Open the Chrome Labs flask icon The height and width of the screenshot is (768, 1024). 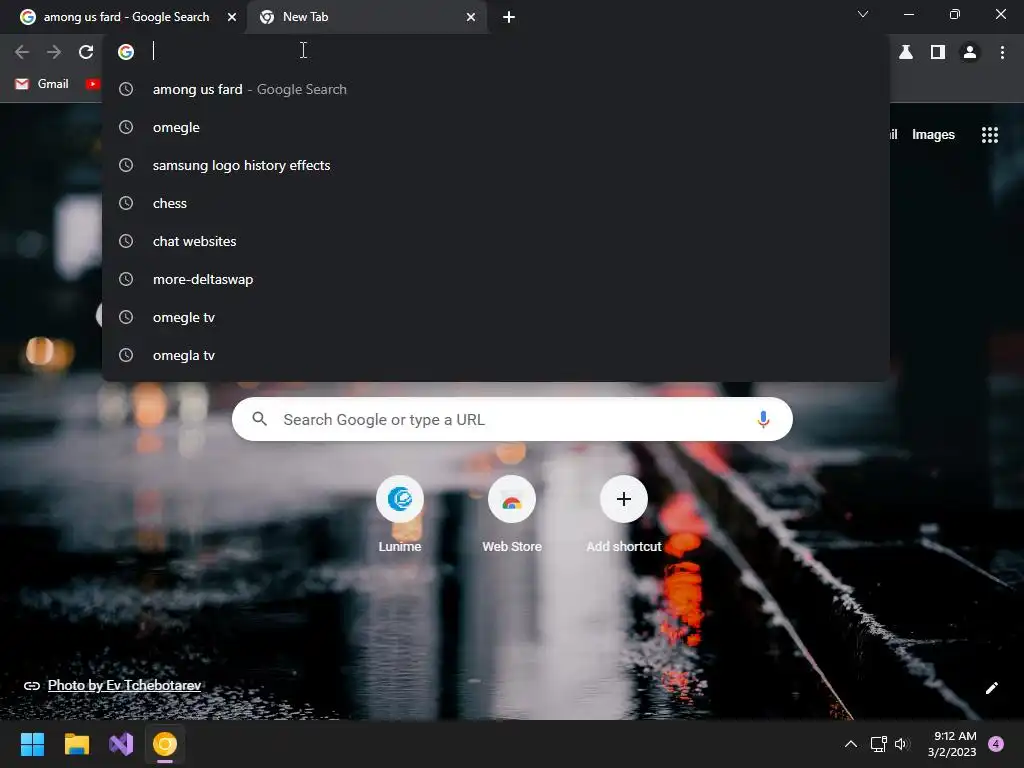click(906, 52)
